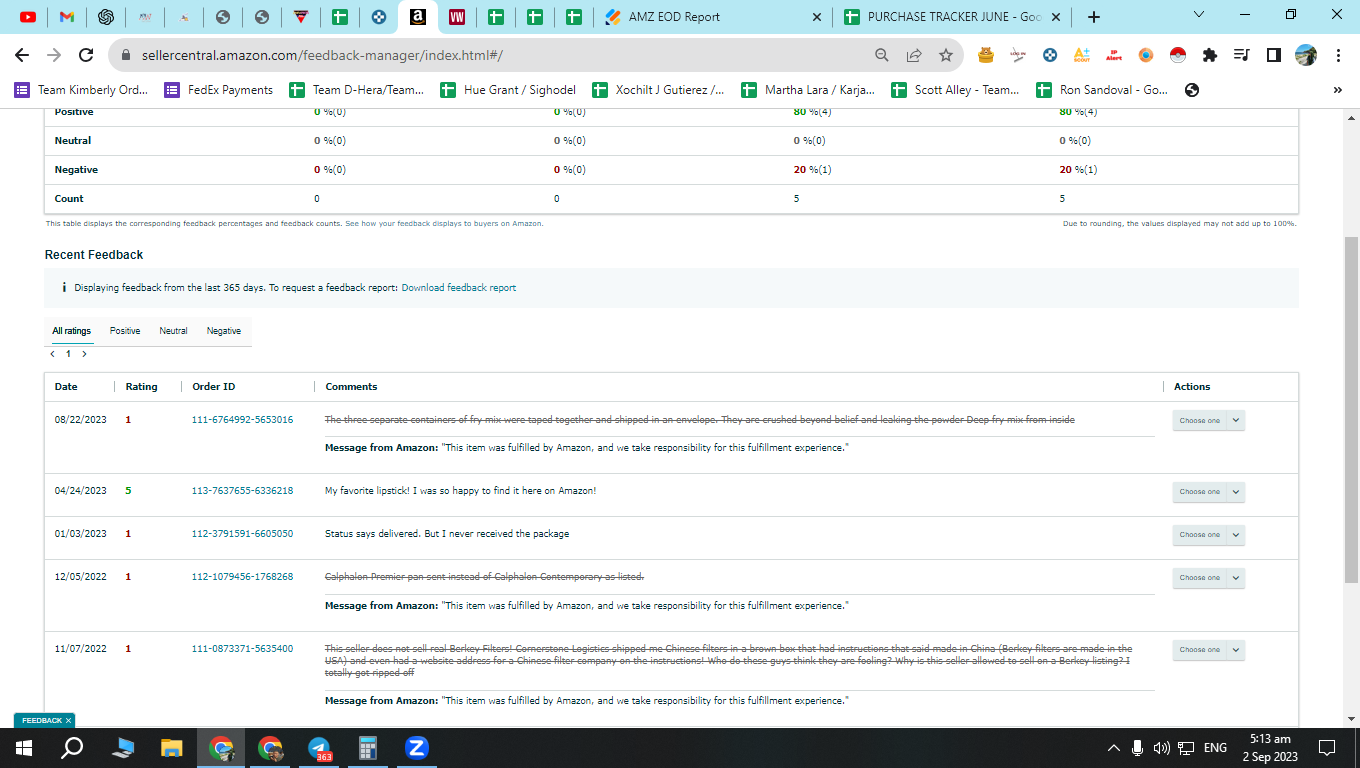This screenshot has width=1360, height=768.
Task: Open order 111-6764992-5653016
Action: point(242,420)
